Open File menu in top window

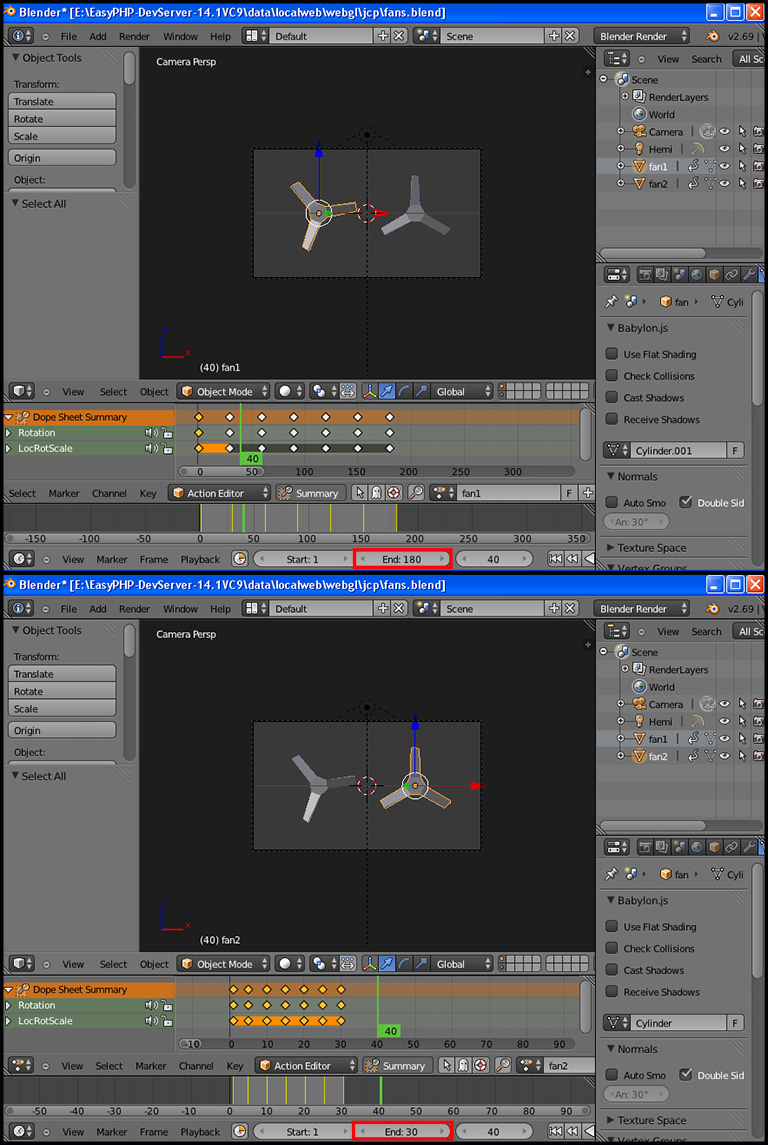(69, 37)
